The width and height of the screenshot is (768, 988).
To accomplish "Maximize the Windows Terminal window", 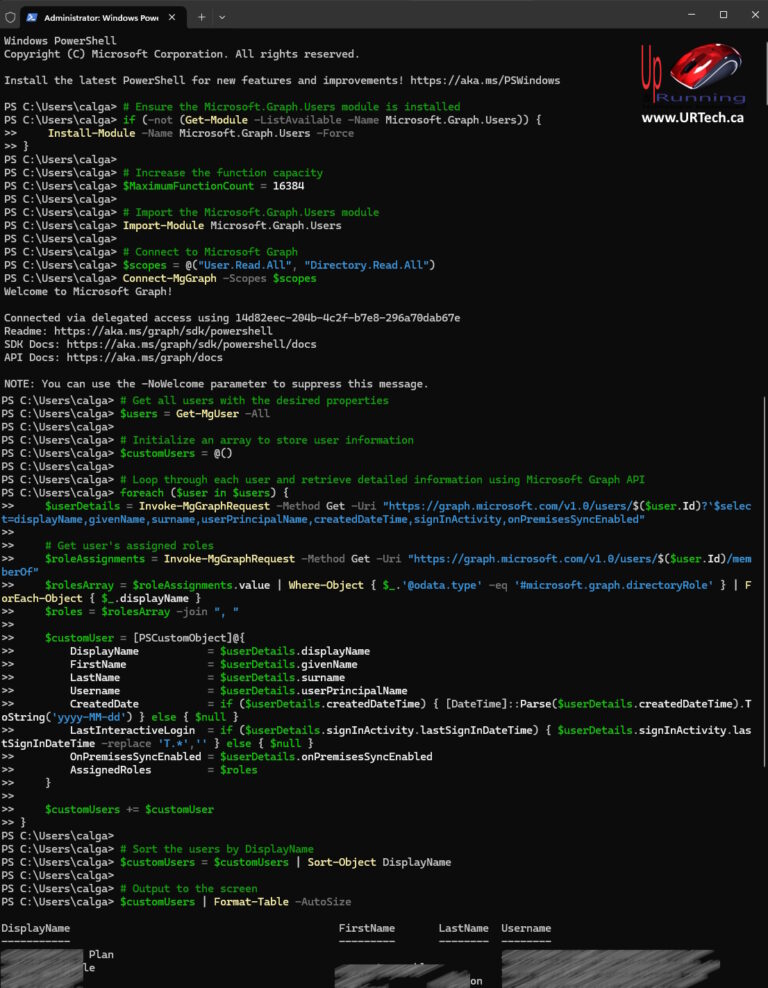I will click(x=724, y=14).
